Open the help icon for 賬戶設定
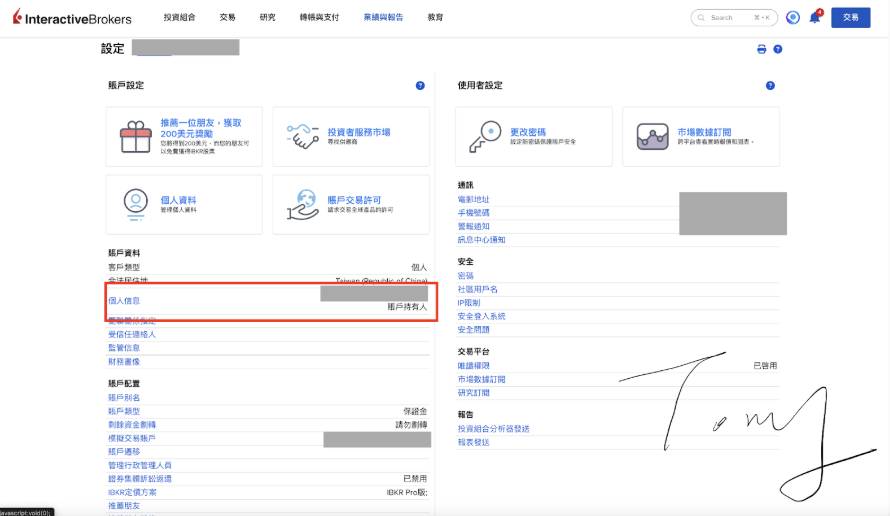890x516 pixels. pyautogui.click(x=420, y=86)
